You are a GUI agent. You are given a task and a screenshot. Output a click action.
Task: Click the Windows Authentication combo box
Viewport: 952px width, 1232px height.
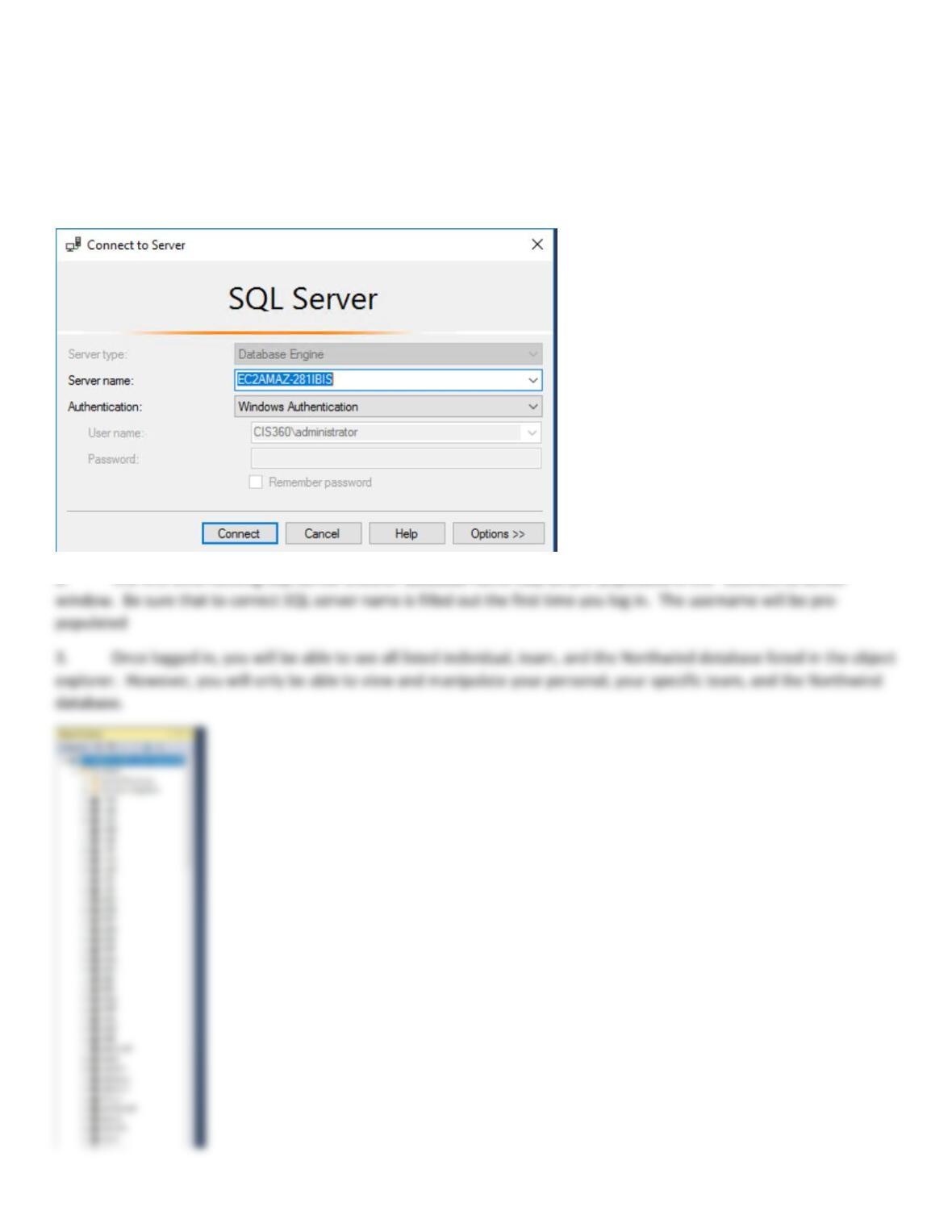[388, 407]
